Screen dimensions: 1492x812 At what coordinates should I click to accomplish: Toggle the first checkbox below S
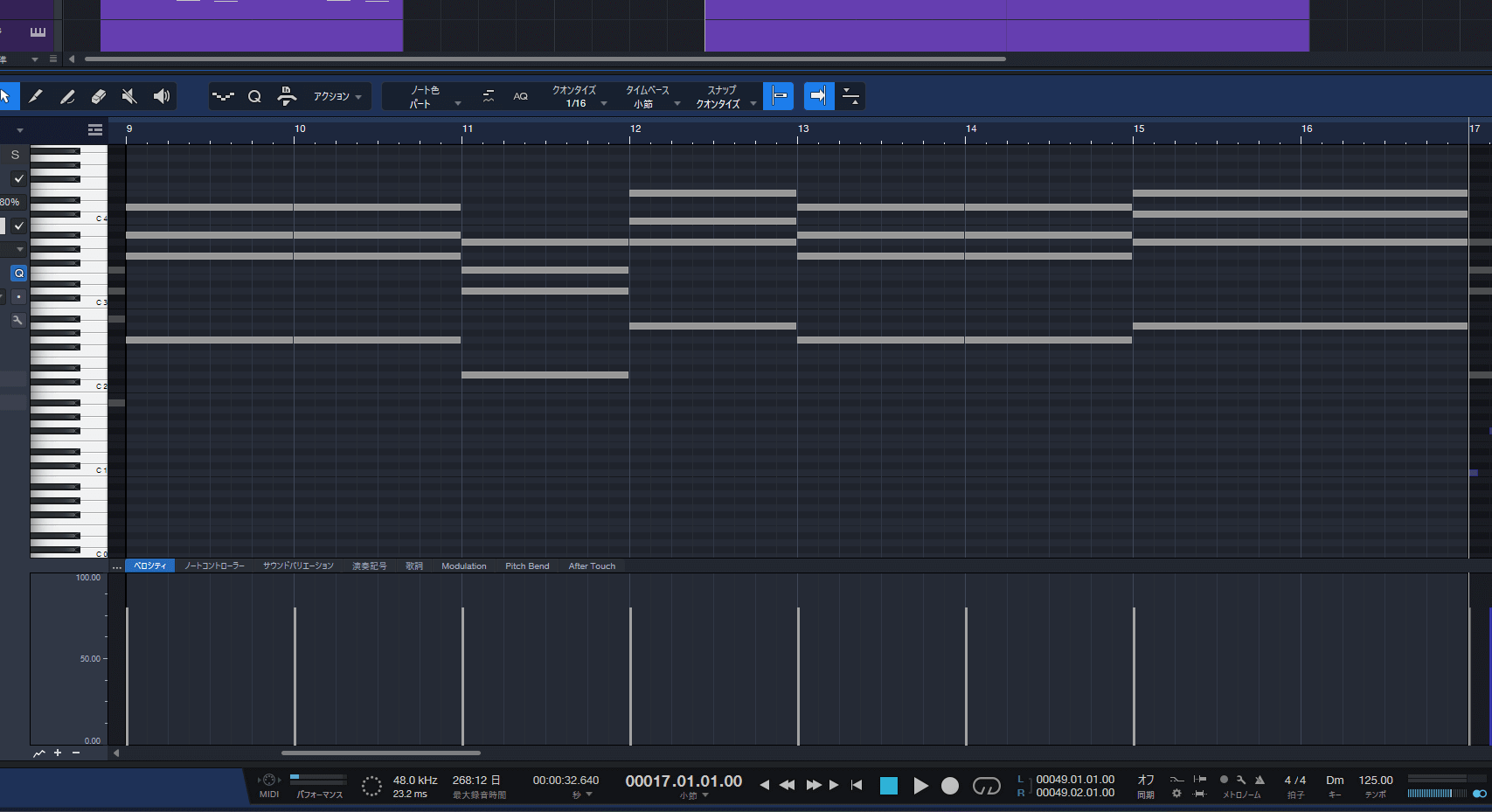click(18, 178)
